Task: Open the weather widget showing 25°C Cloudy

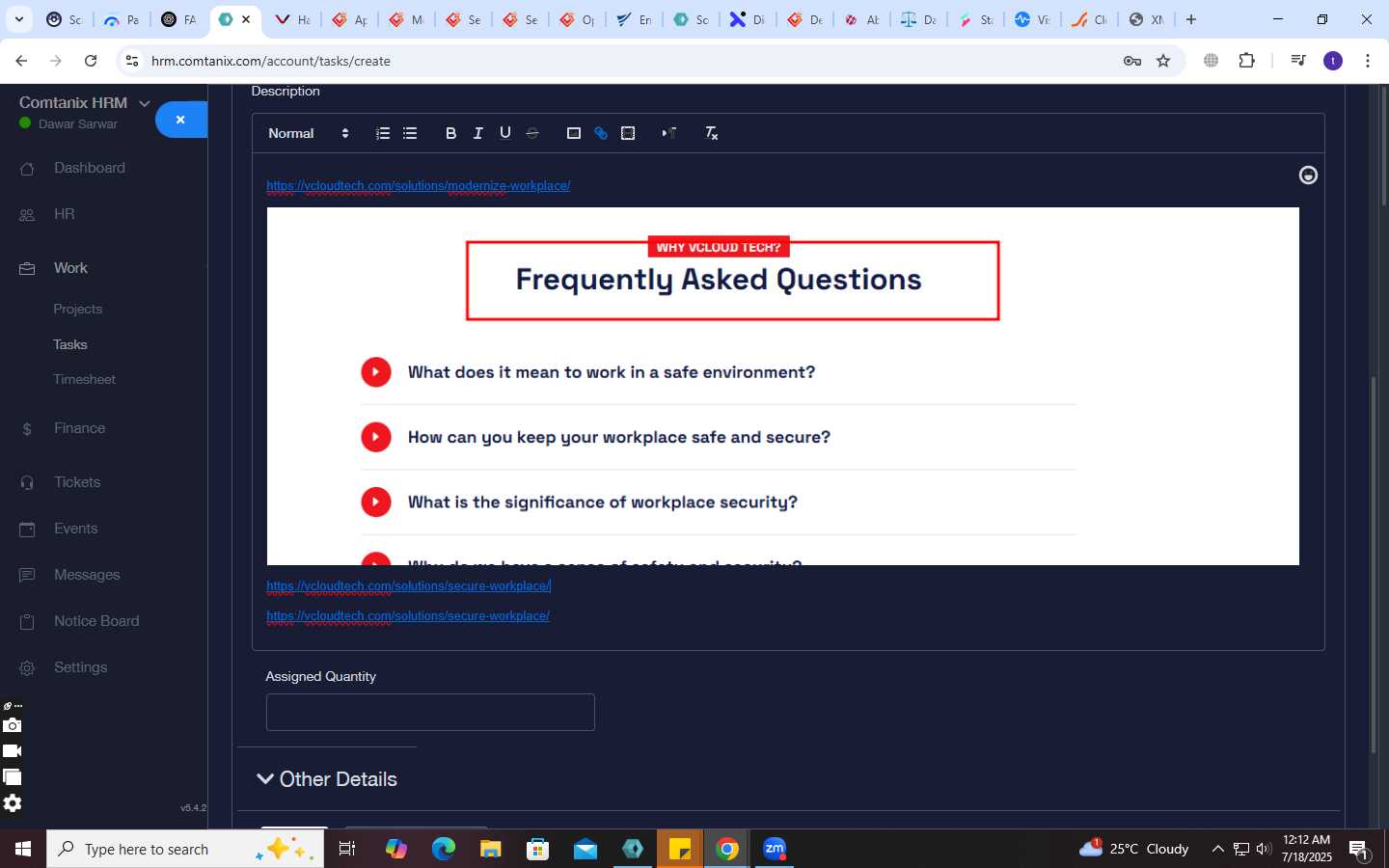Action: [x=1133, y=849]
